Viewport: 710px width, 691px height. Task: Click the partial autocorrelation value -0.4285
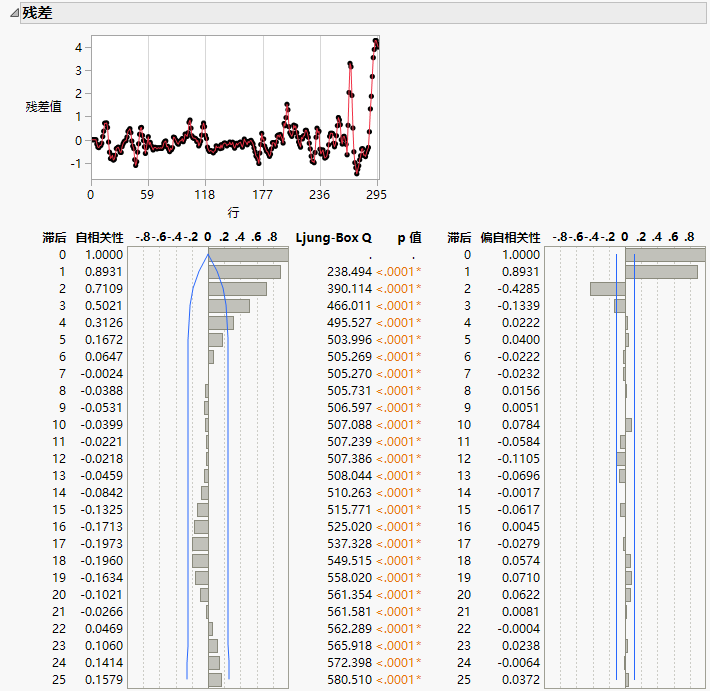(x=519, y=289)
